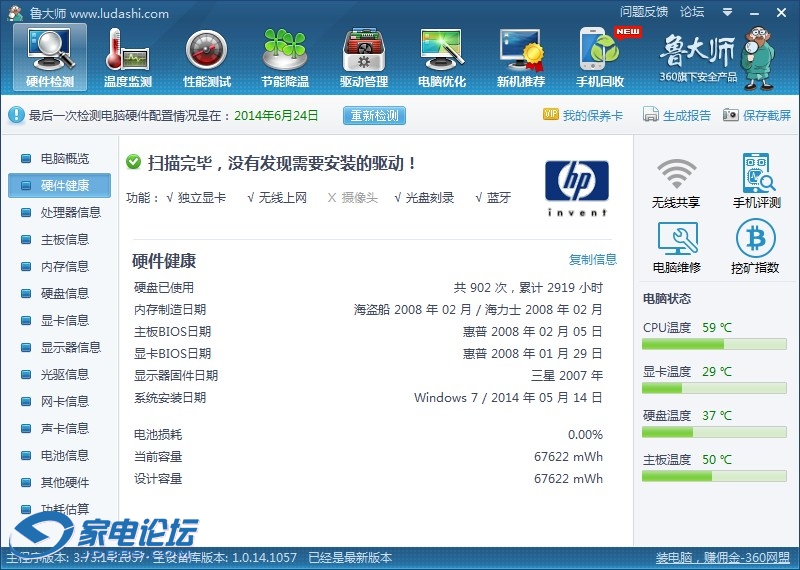Open the 驱动管理 driver manager
The image size is (800, 570).
point(364,58)
